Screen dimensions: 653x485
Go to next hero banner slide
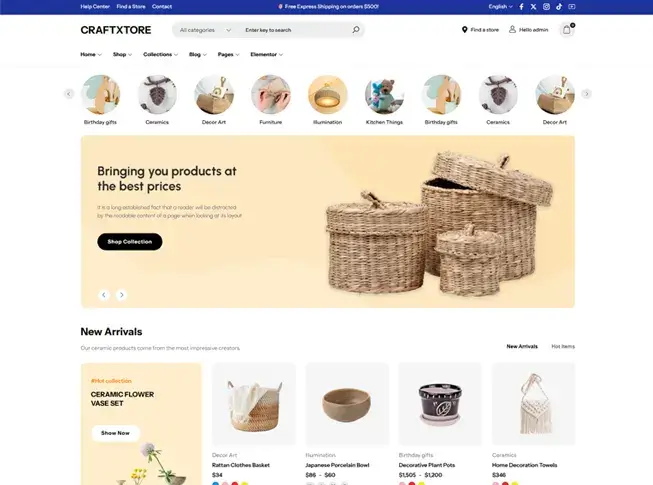click(122, 295)
